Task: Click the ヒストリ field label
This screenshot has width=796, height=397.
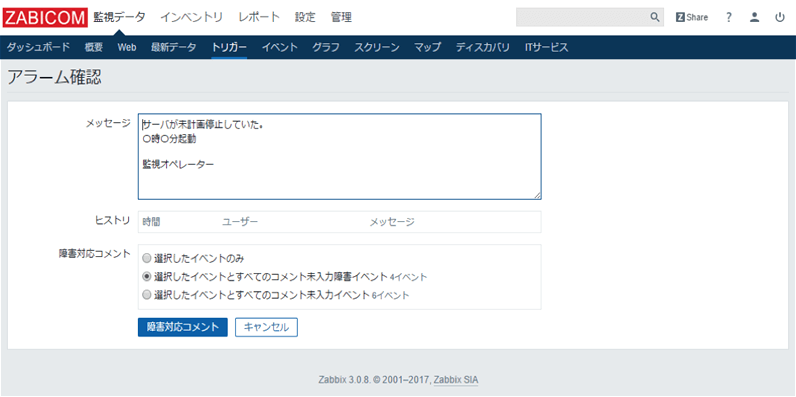Action: tap(113, 219)
